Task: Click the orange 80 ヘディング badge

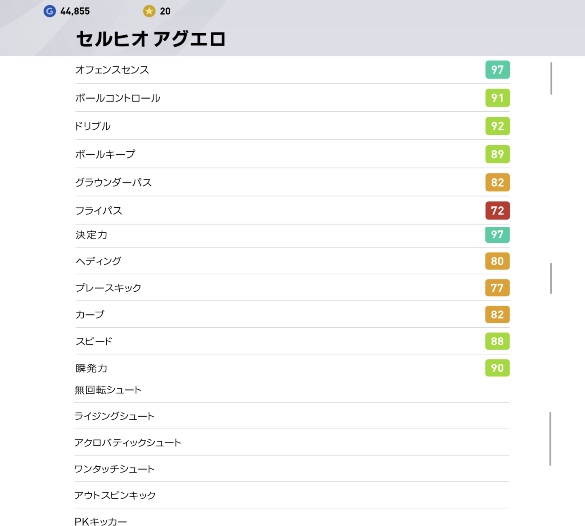Action: click(497, 261)
